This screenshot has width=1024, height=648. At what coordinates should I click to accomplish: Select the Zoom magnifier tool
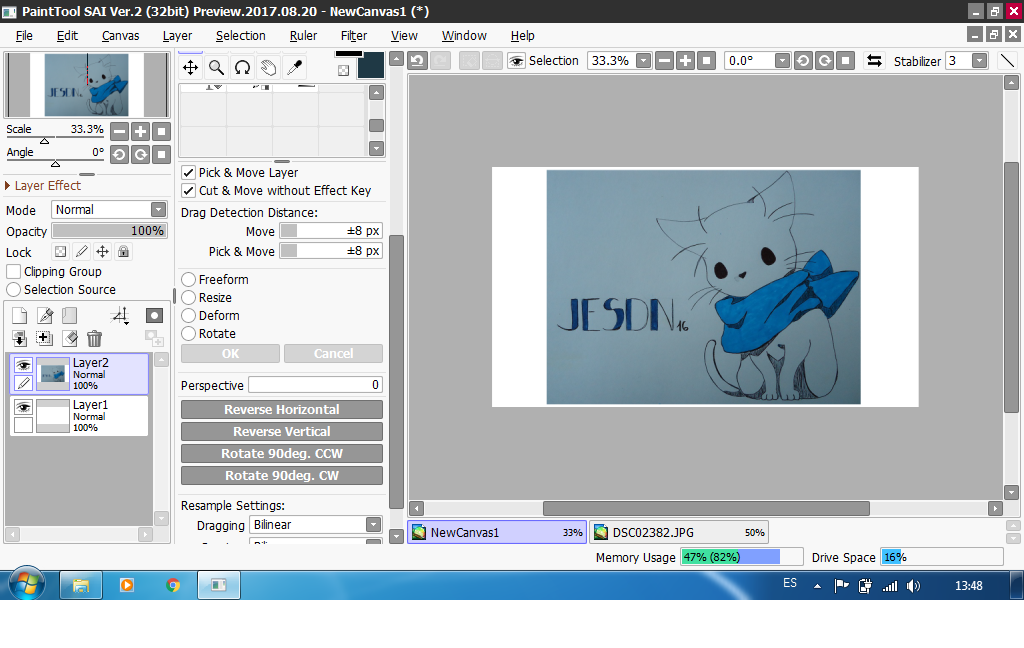pos(216,68)
